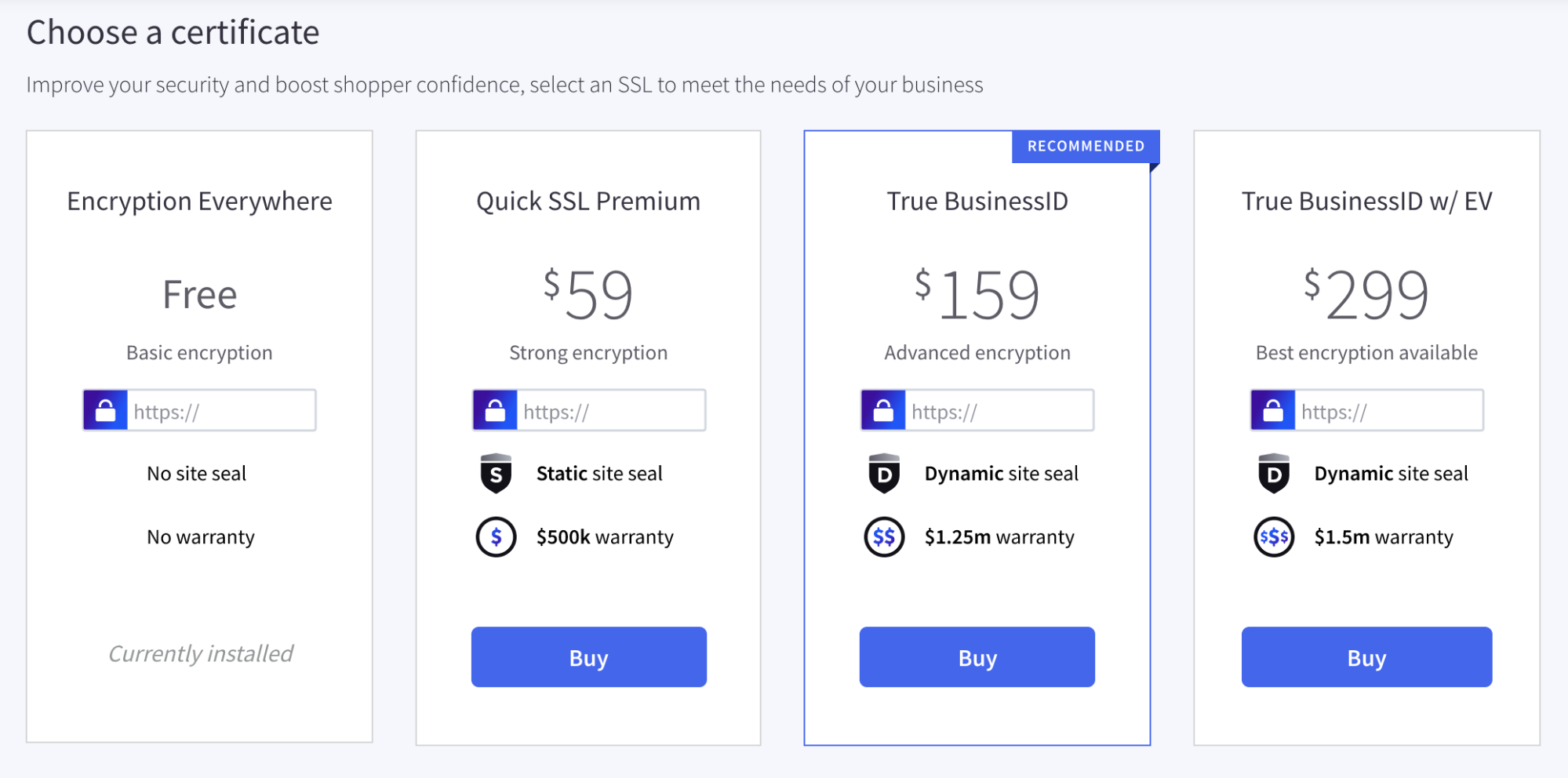
Task: Click the lock icon in True BusinessID card
Action: [883, 410]
